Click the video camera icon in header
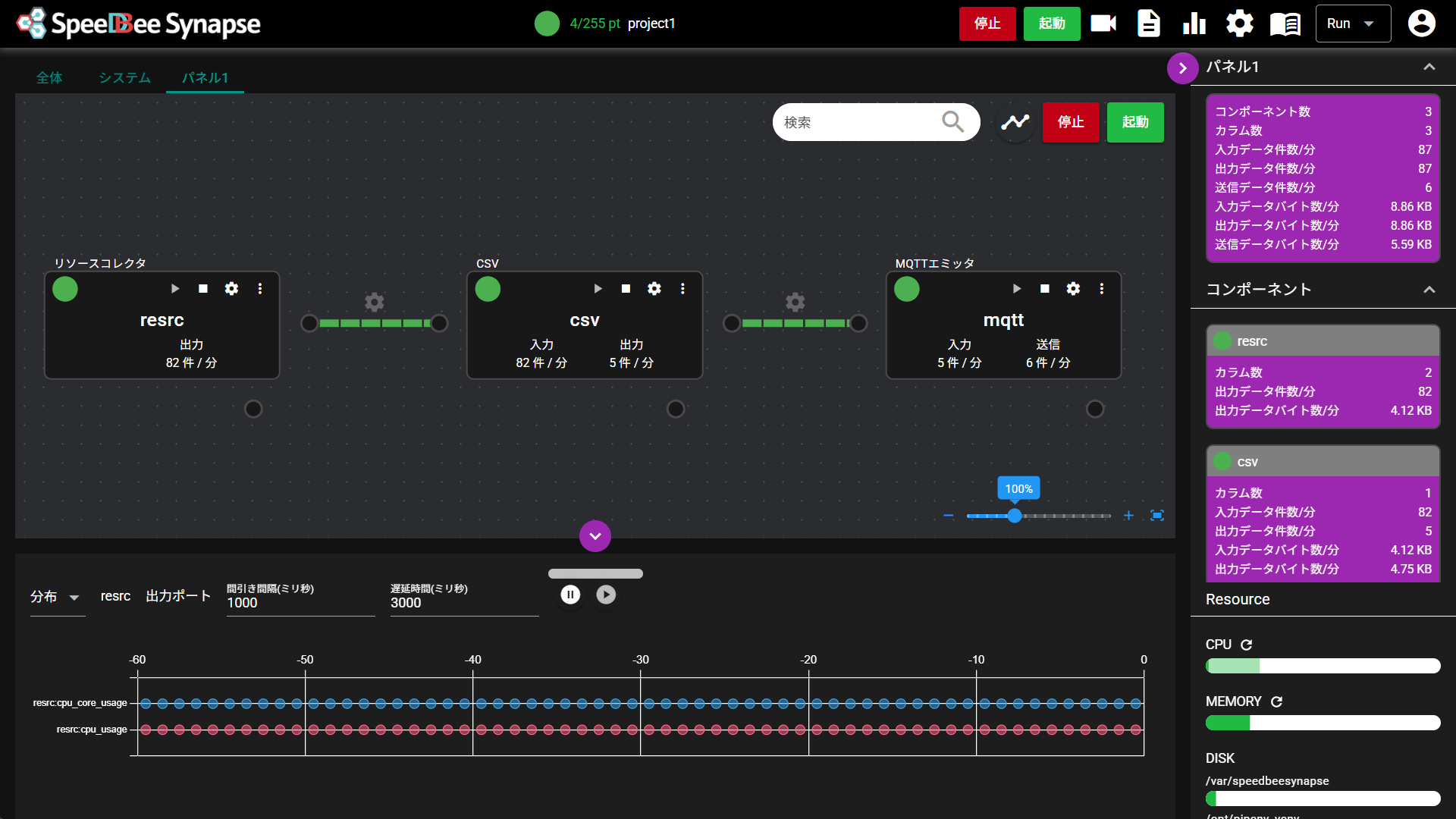The width and height of the screenshot is (1456, 819). pos(1103,24)
